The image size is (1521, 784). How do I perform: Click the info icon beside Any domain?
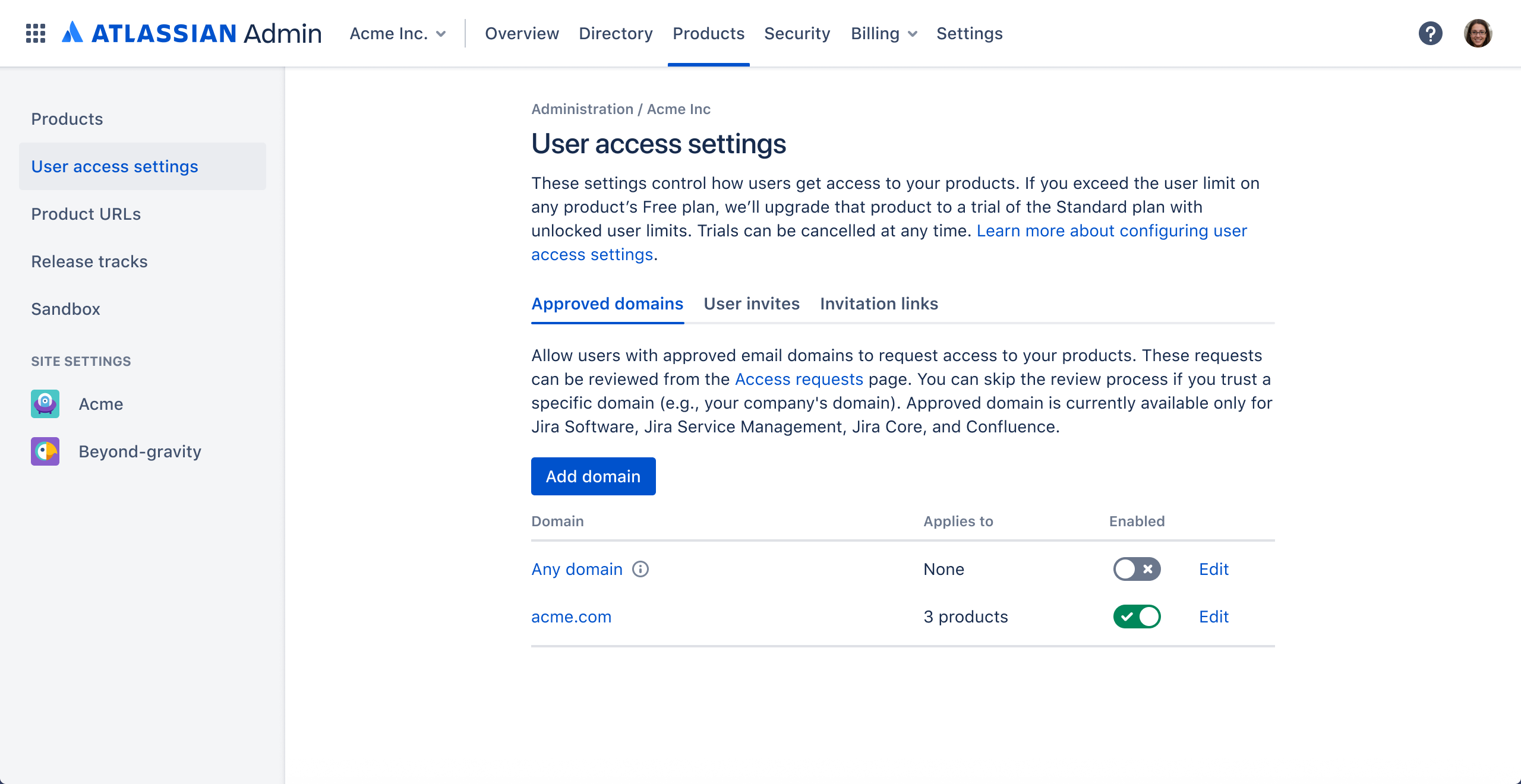tap(640, 569)
